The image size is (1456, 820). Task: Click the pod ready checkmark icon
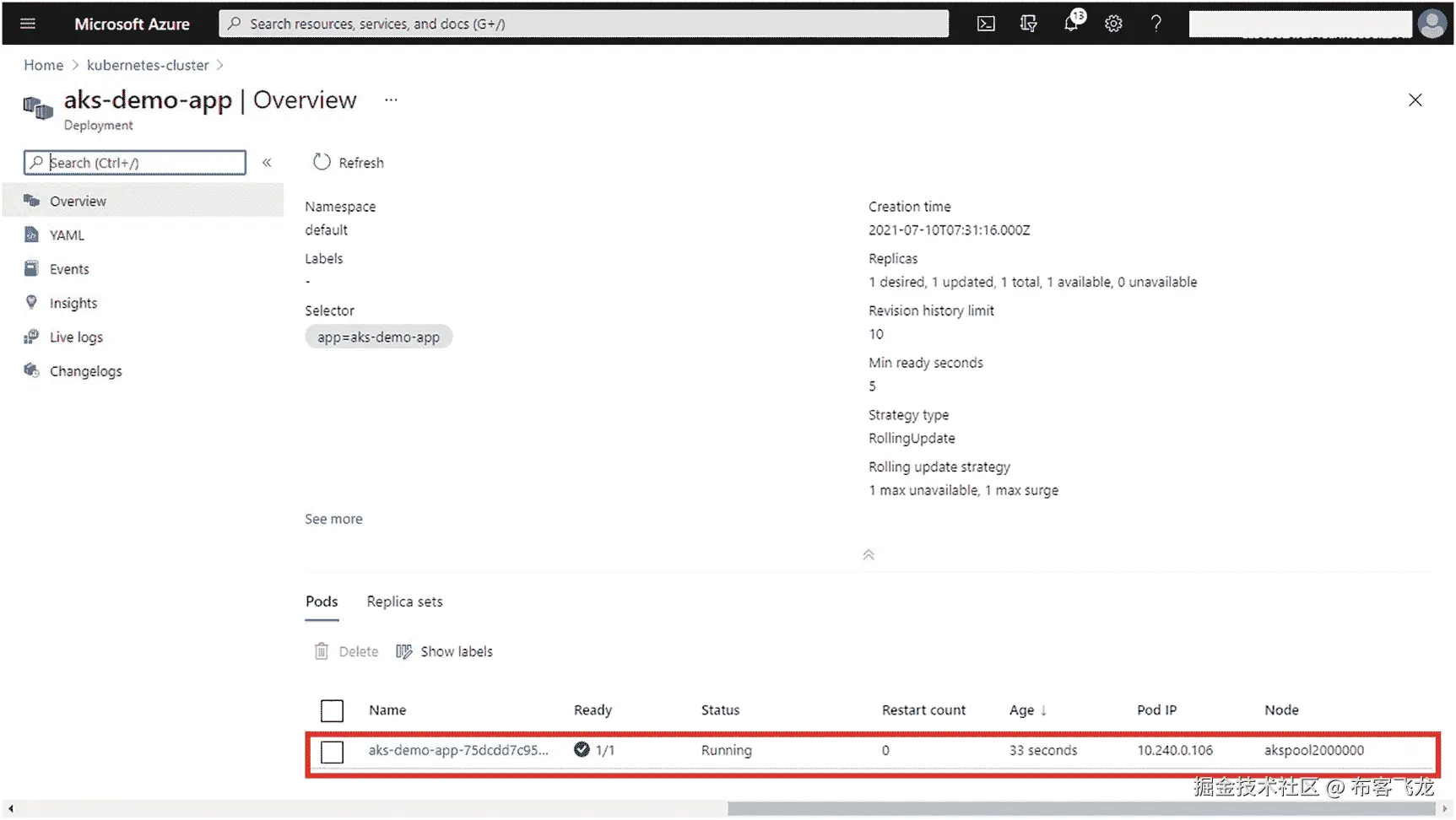pos(582,749)
